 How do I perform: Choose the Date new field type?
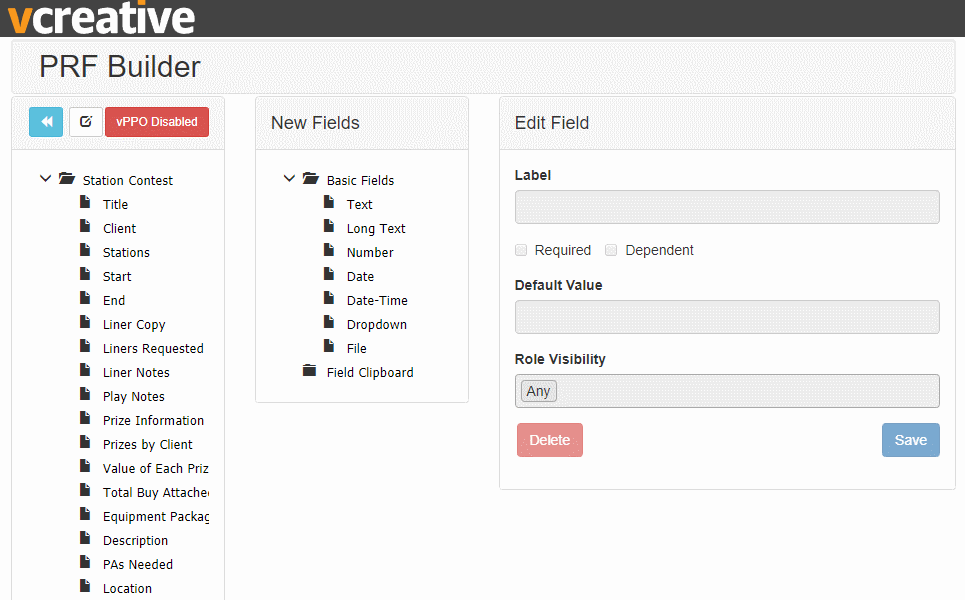(x=360, y=276)
